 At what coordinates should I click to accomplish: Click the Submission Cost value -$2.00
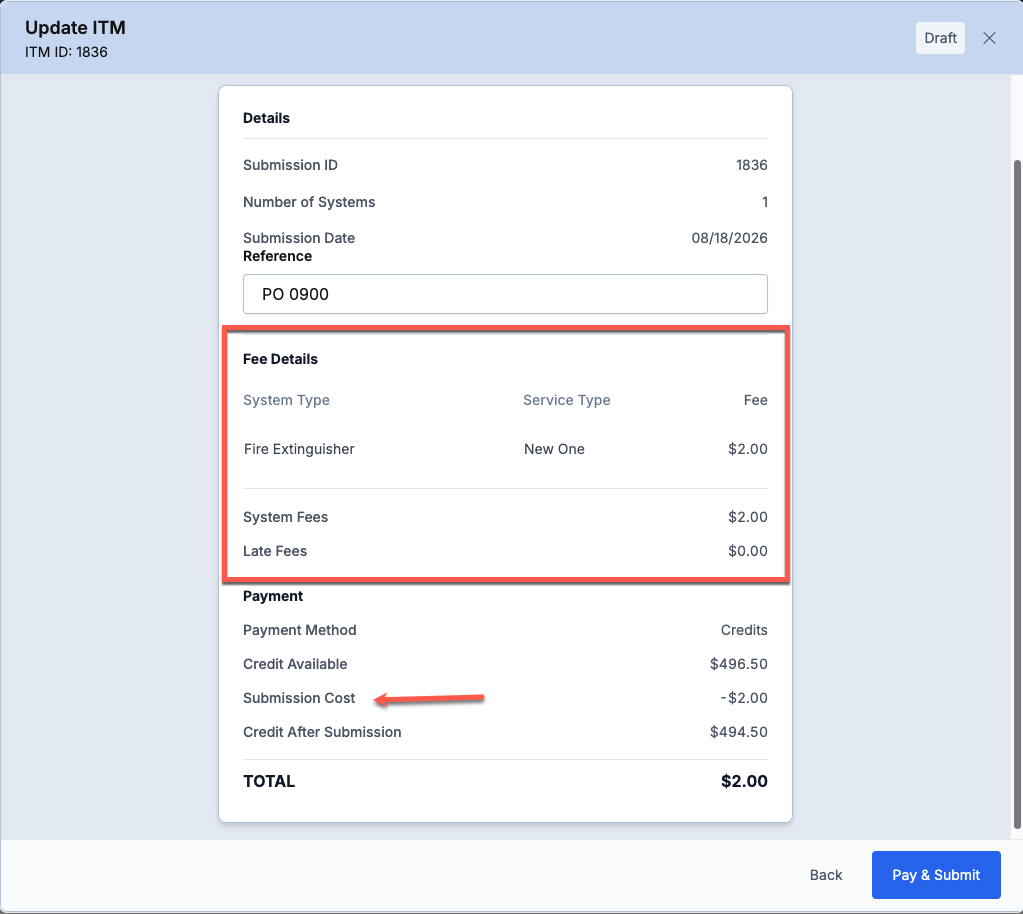[x=744, y=698]
